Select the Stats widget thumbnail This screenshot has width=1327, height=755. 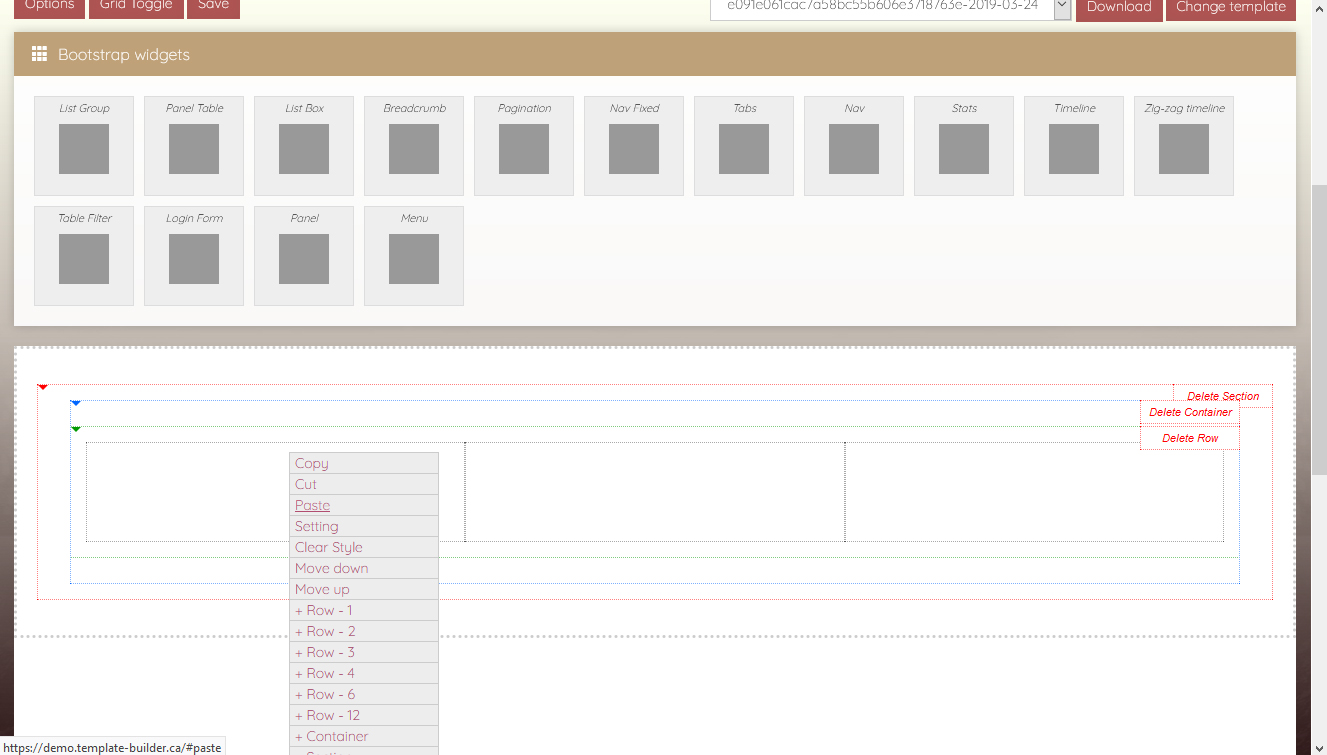tap(964, 147)
